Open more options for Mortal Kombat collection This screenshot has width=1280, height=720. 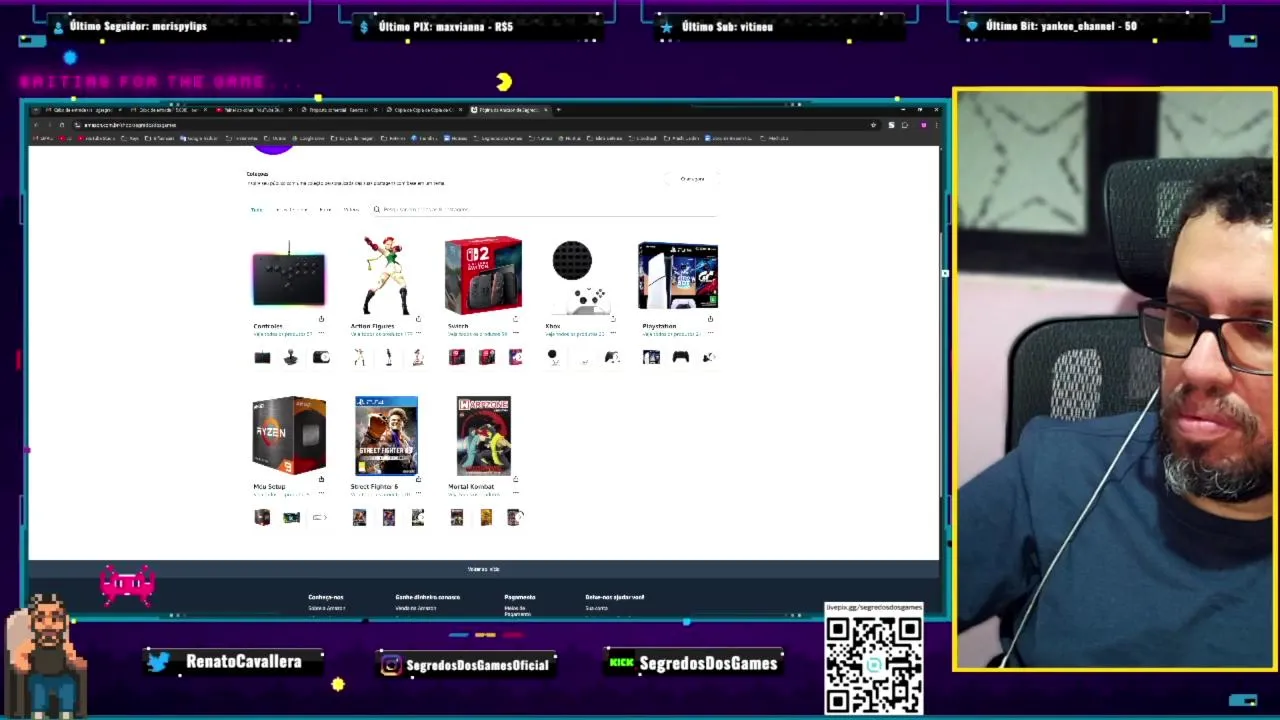click(515, 493)
